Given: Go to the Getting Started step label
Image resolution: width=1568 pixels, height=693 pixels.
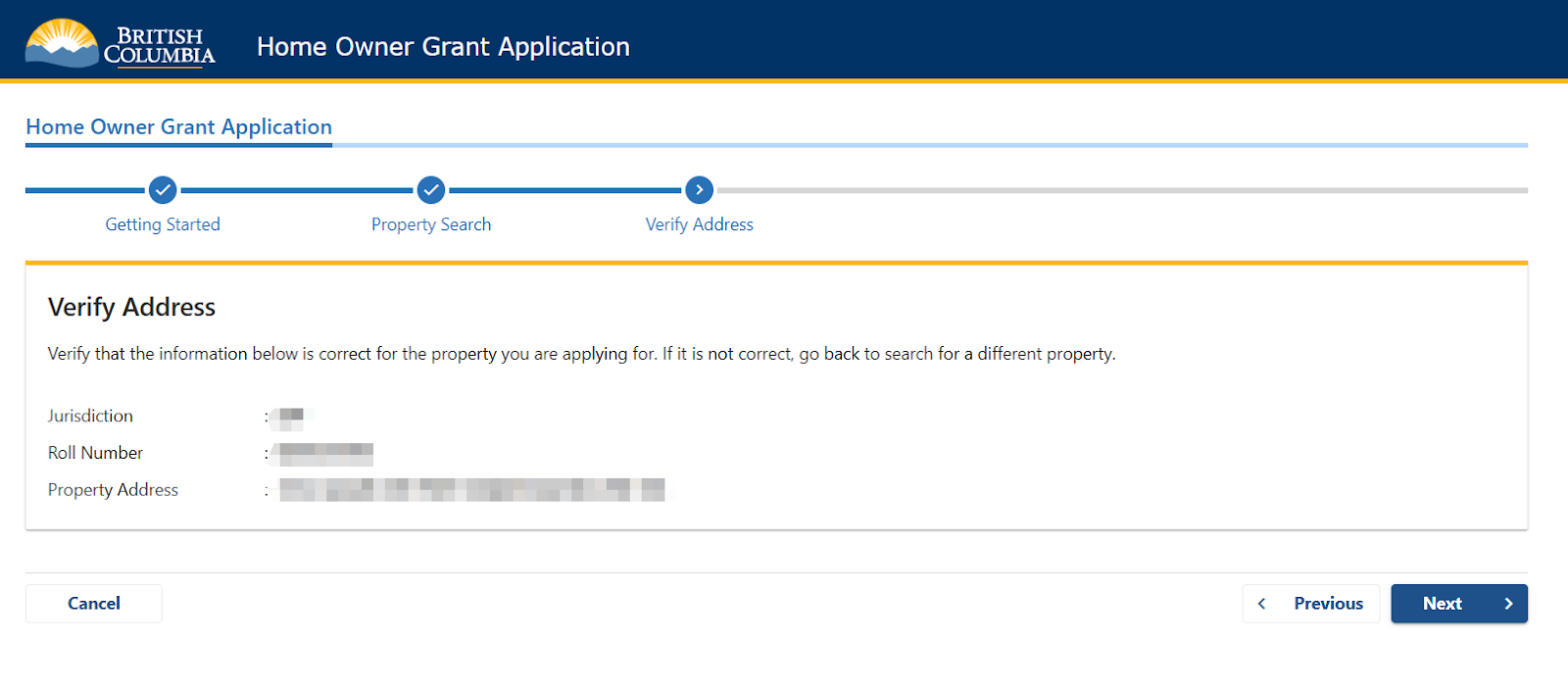Looking at the screenshot, I should [x=163, y=224].
